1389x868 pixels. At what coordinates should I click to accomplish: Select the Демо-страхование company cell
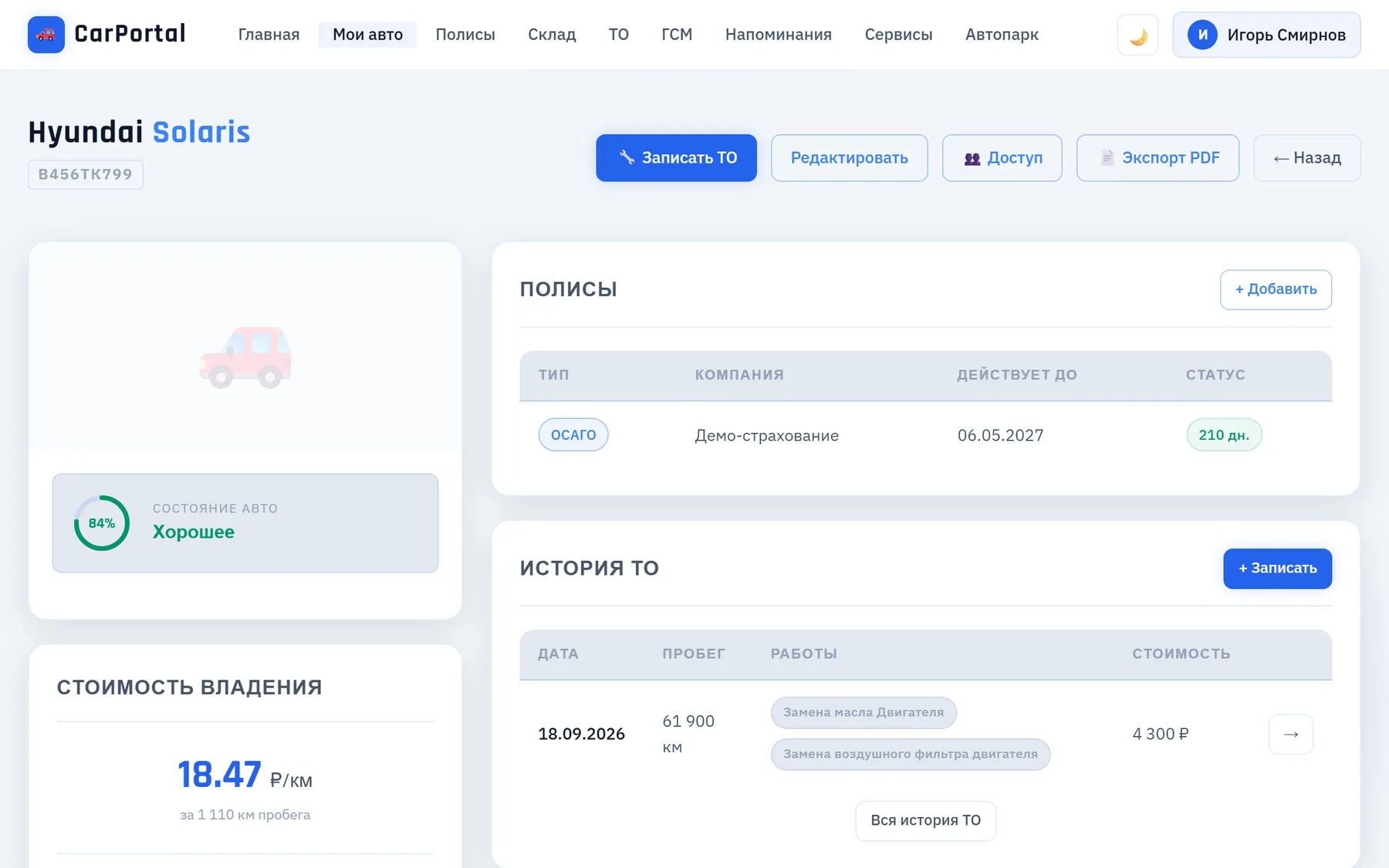coord(766,436)
